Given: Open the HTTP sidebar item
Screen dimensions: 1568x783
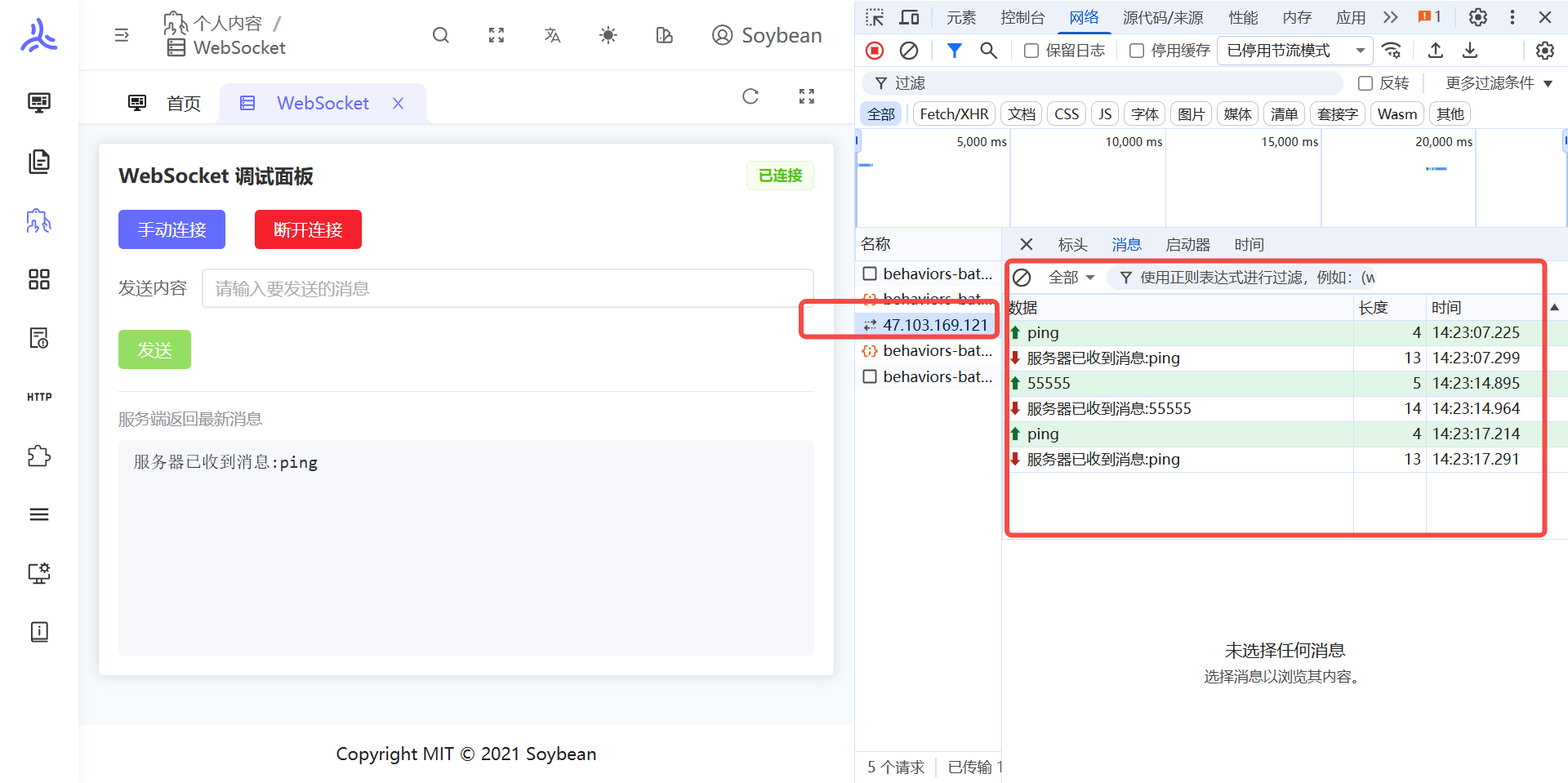Looking at the screenshot, I should [x=39, y=397].
